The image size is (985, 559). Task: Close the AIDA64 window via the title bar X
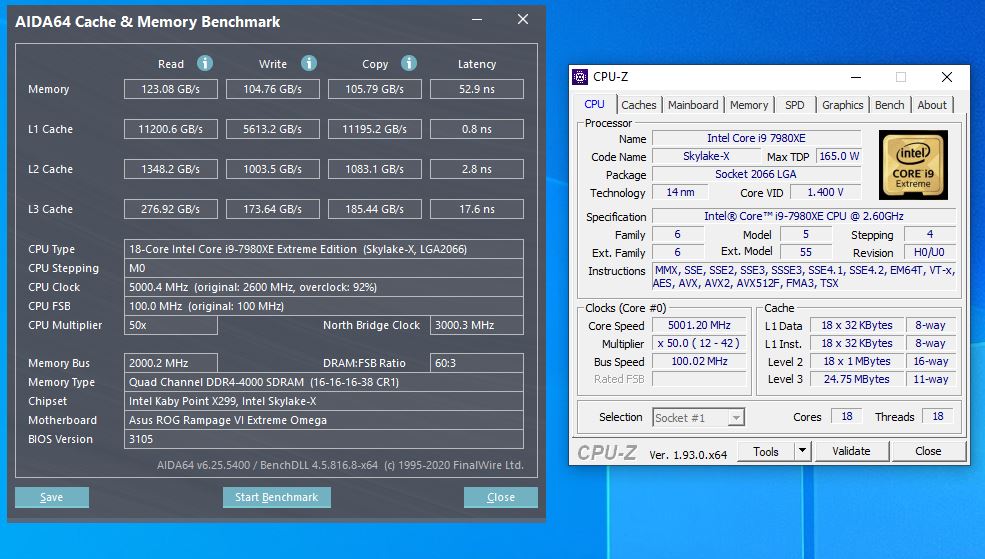point(523,19)
